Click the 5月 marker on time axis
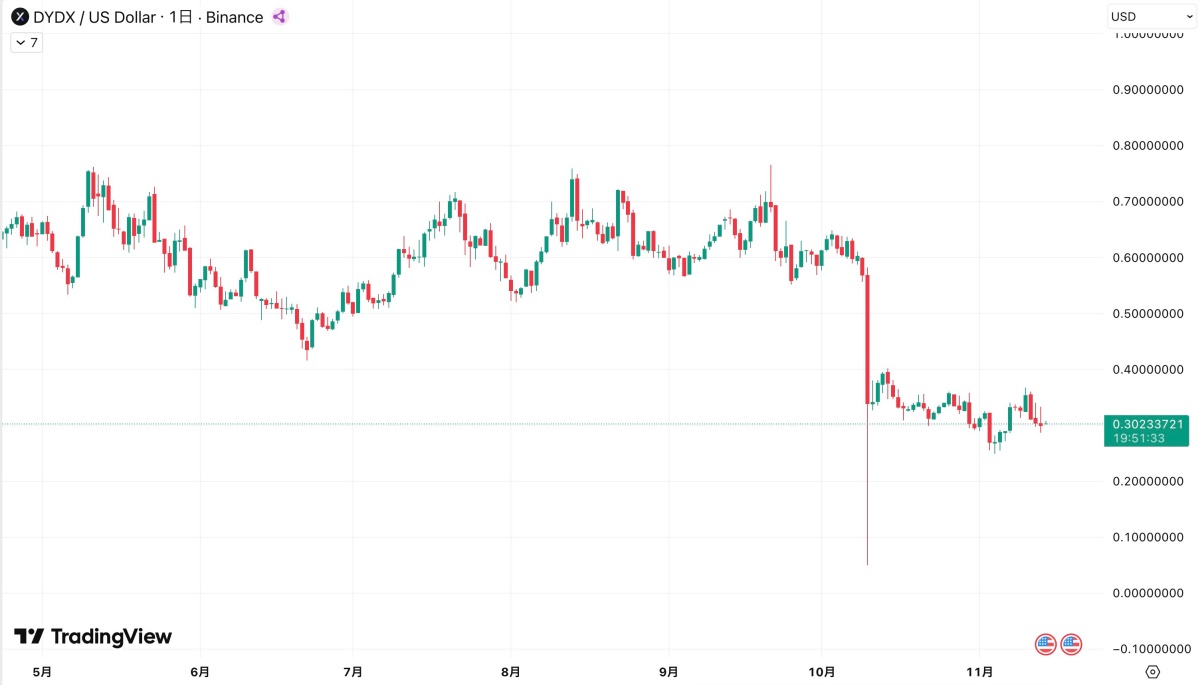 [41, 671]
